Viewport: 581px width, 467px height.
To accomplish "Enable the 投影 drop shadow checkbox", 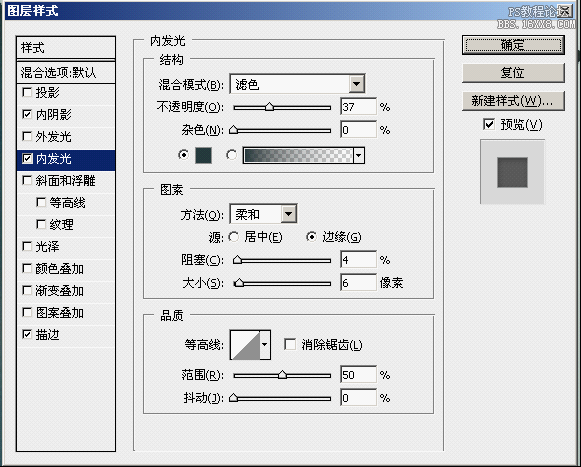I will (x=27, y=92).
